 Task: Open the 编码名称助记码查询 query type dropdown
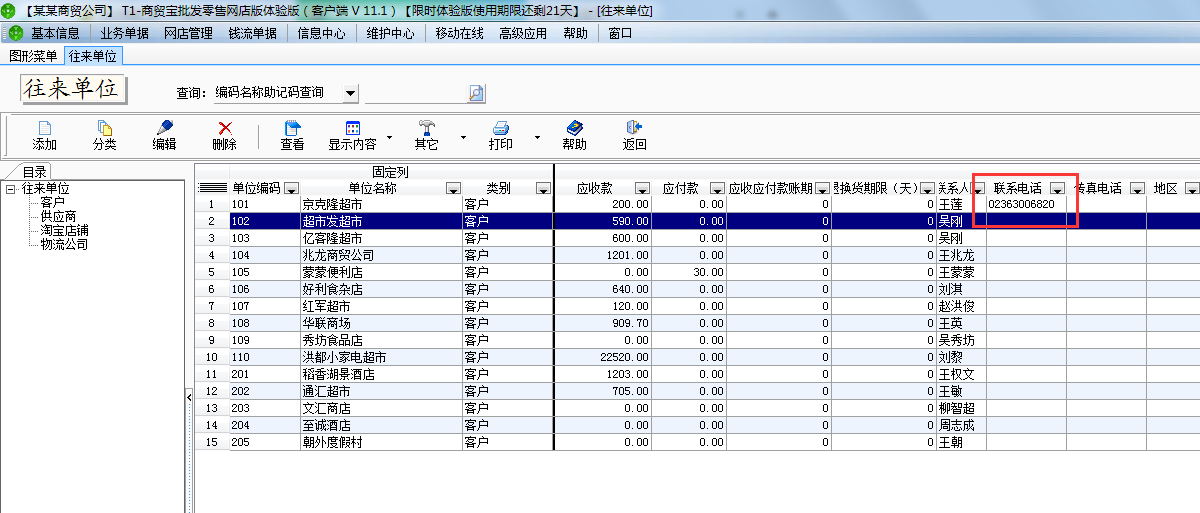[350, 93]
